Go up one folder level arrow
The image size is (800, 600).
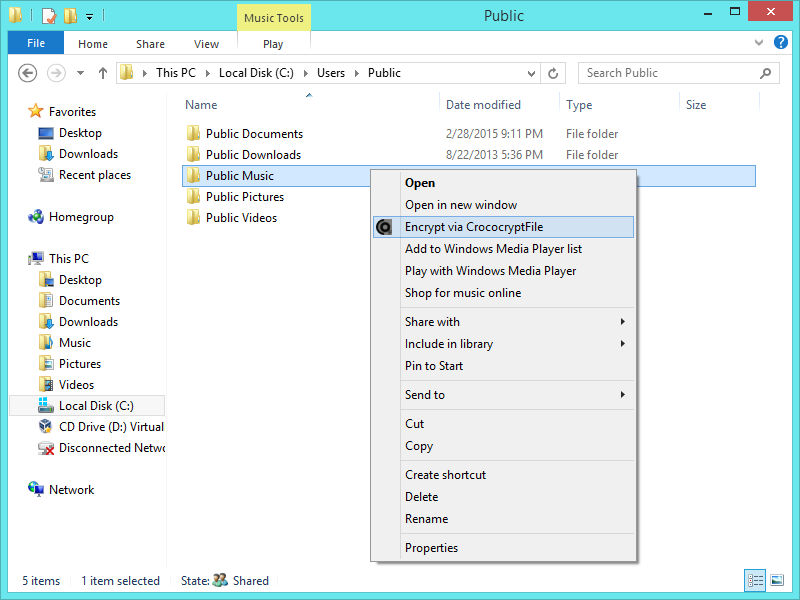coord(103,73)
